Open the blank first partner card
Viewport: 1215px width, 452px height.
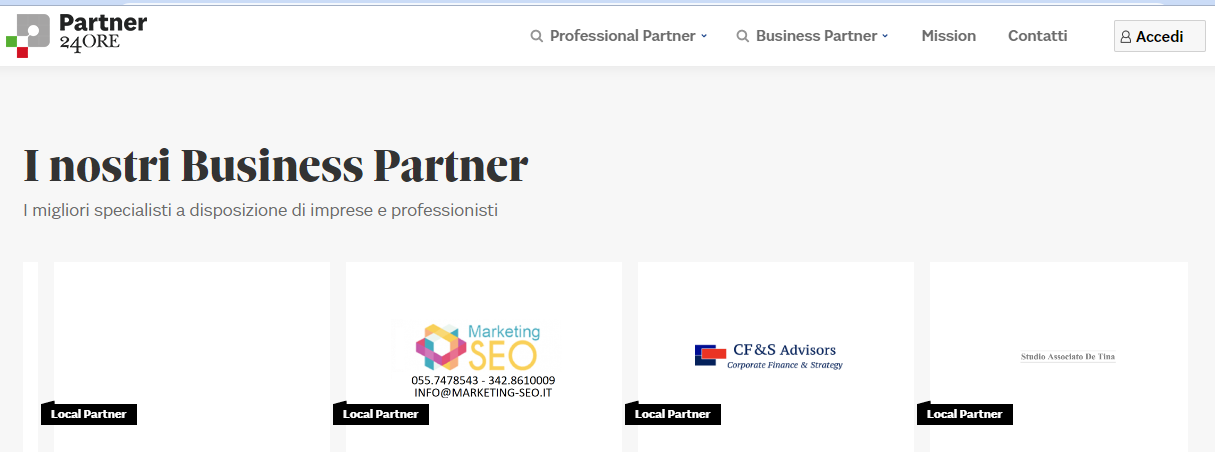[x=192, y=357]
